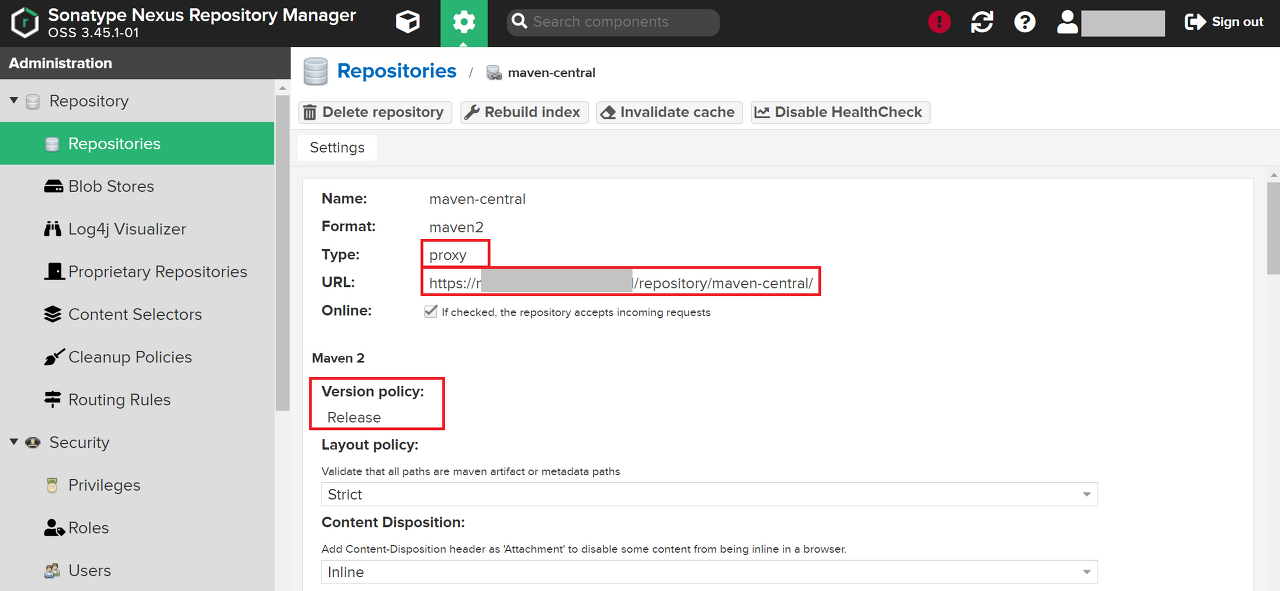Screen dimensions: 1280x591
Task: Click the Privileges medal icon
Action: tap(53, 485)
